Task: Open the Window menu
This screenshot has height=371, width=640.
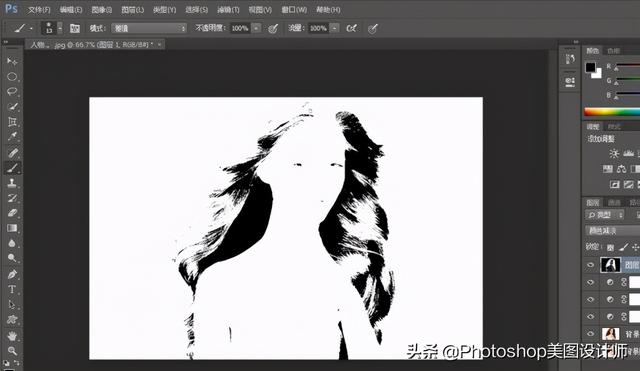Action: 294,10
